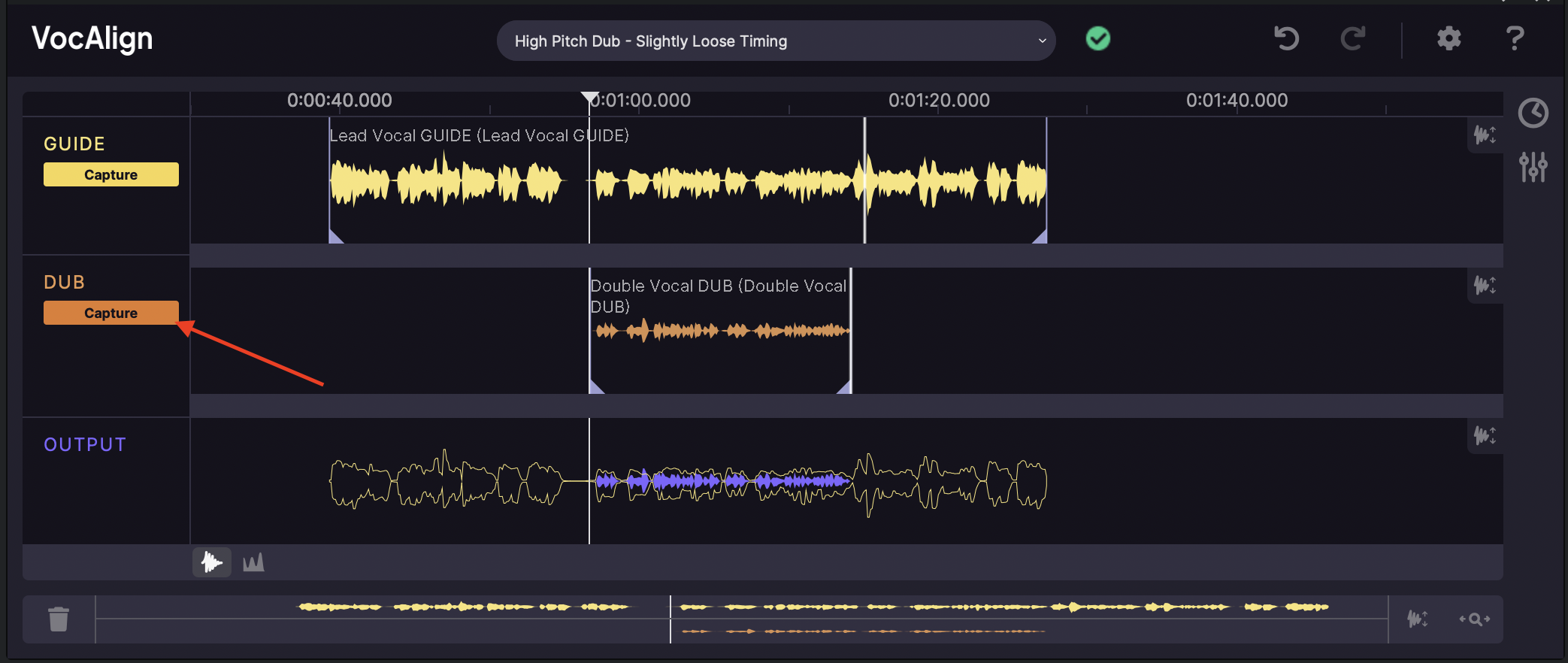The height and width of the screenshot is (663, 1568).
Task: Click the undo arrow icon
Action: tap(1286, 38)
